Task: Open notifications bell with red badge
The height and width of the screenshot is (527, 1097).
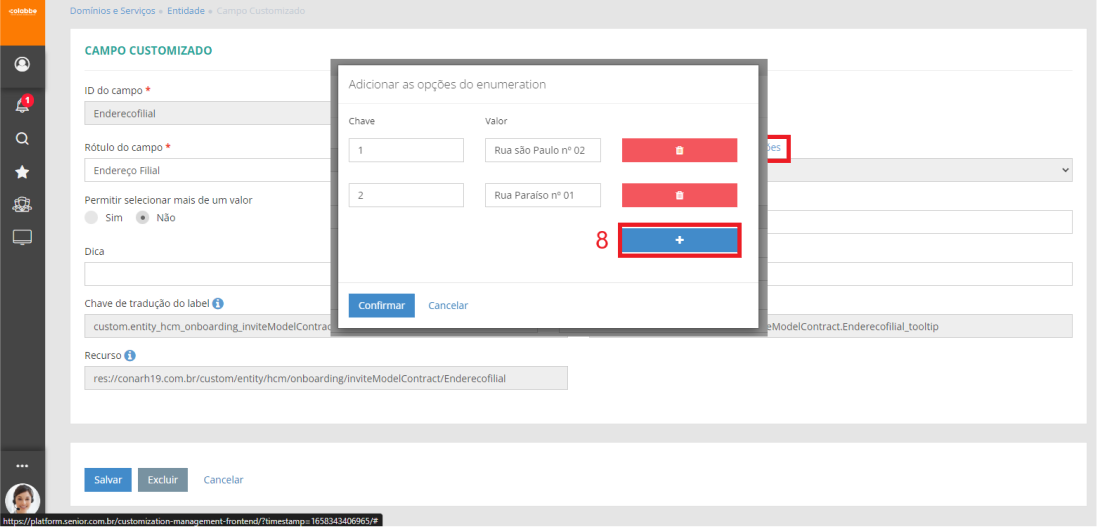Action: click(22, 105)
